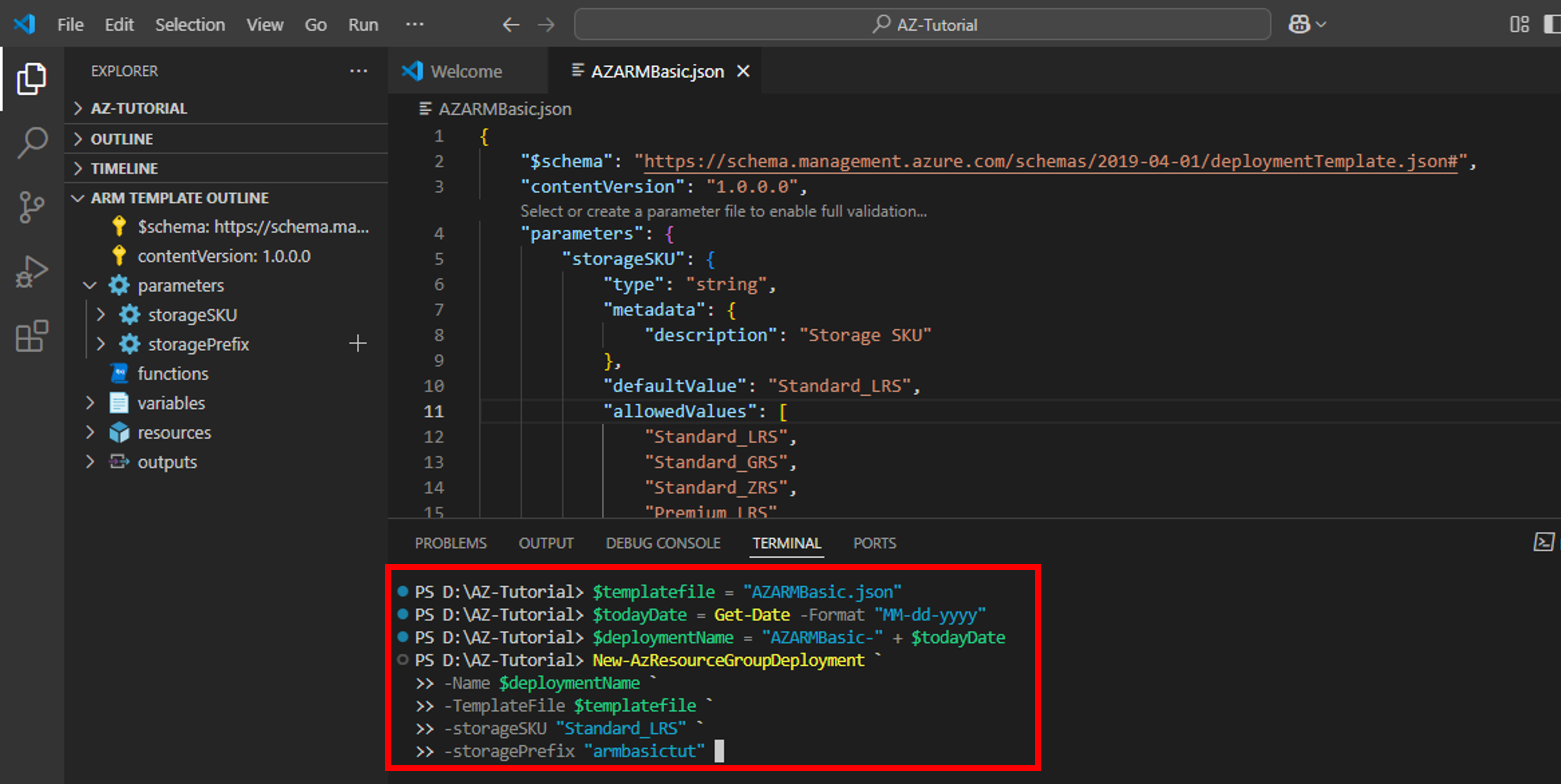Open the Search view in activity bar

coord(32,143)
